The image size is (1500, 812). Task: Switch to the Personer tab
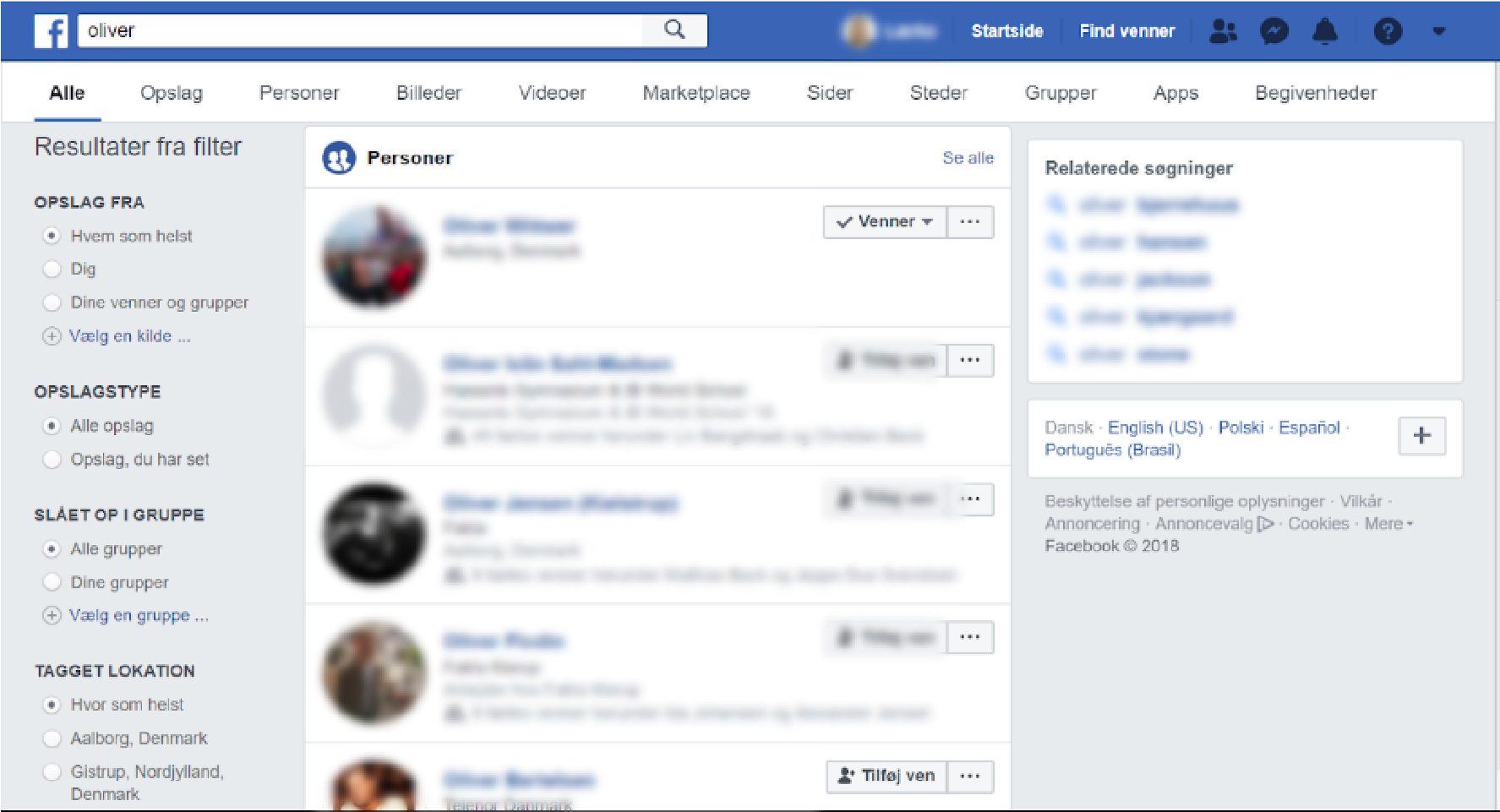tap(299, 93)
